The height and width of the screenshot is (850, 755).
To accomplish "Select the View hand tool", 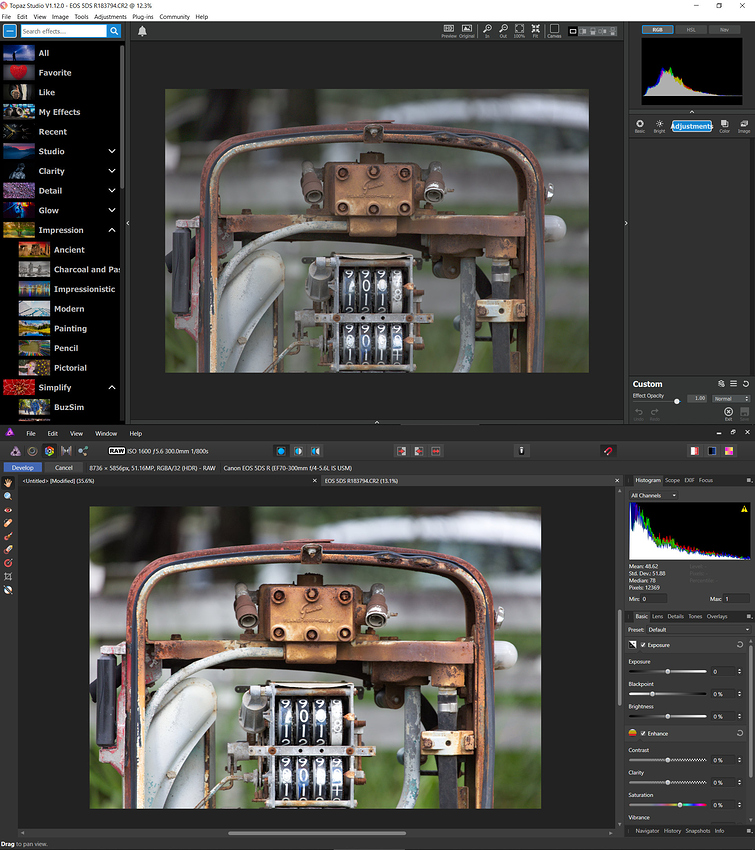I will [x=9, y=483].
